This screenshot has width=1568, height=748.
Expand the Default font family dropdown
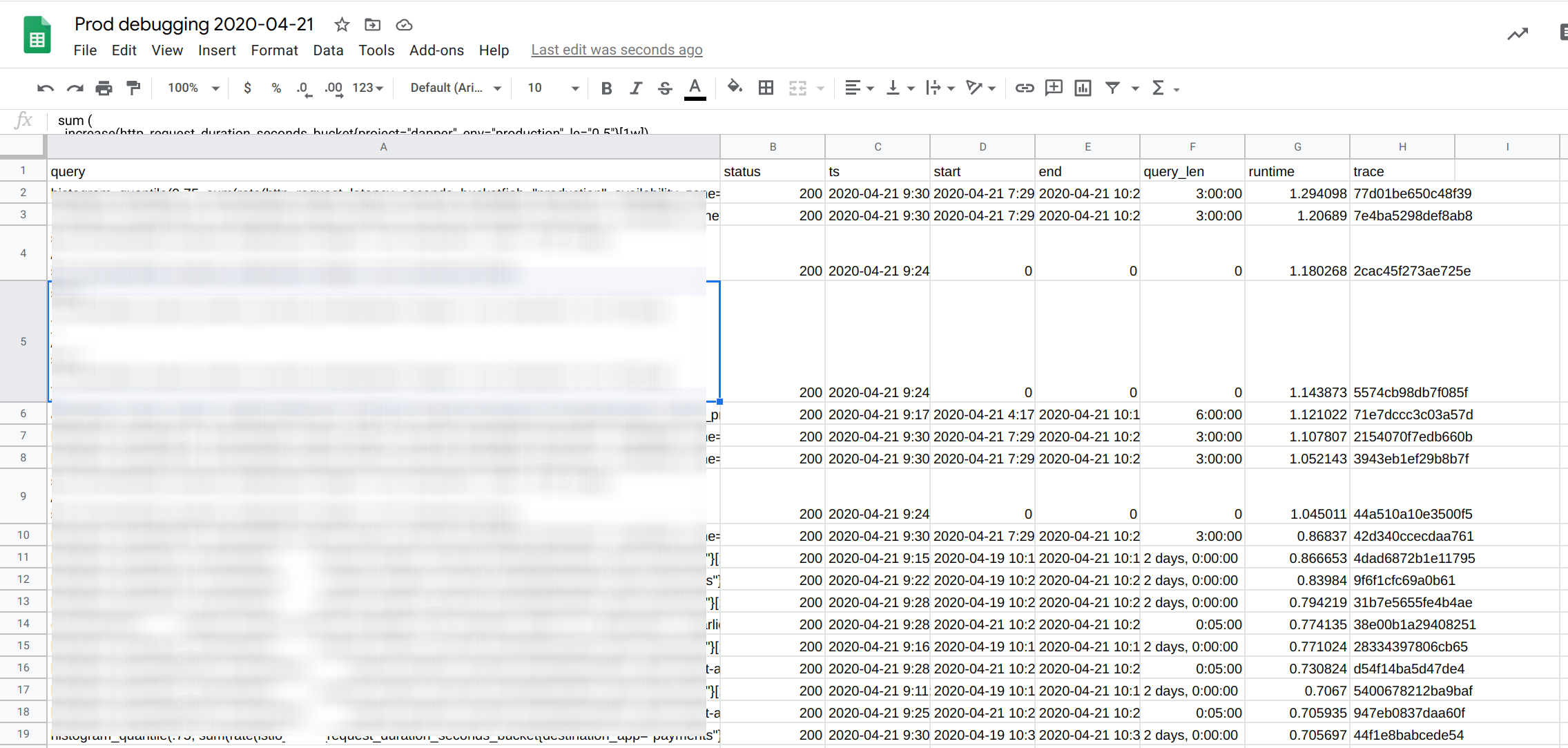click(x=456, y=88)
